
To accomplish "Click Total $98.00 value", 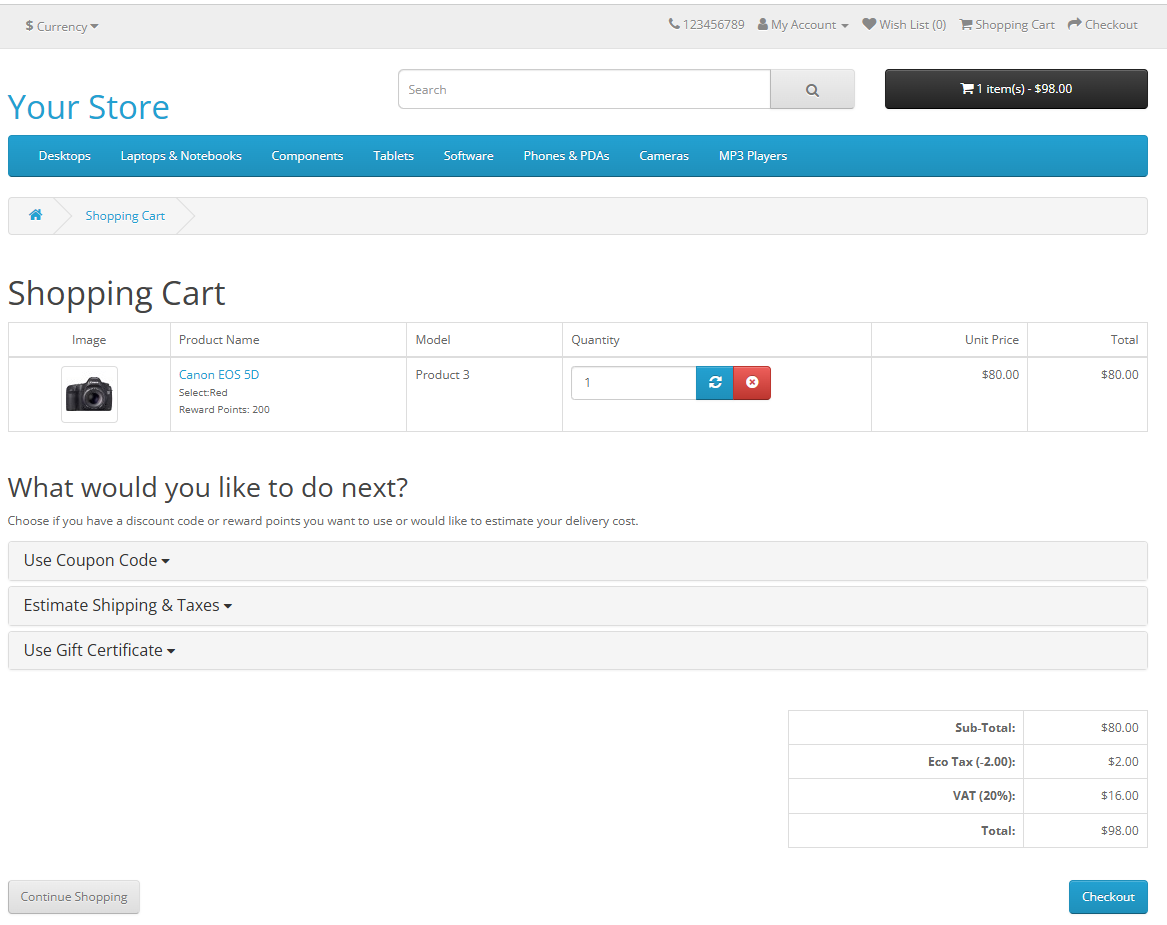I will [1119, 830].
